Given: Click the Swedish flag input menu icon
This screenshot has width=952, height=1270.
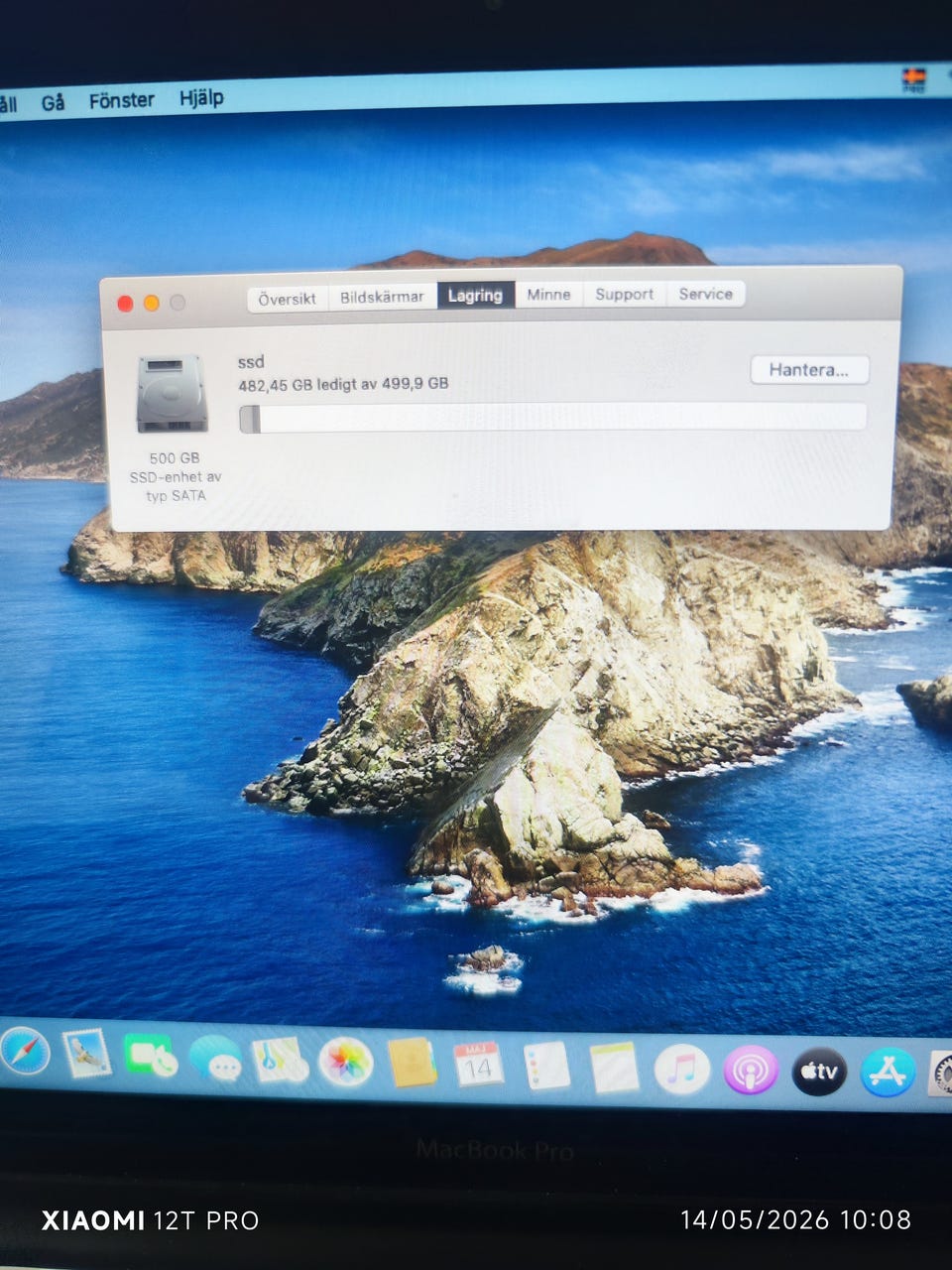Looking at the screenshot, I should tap(913, 79).
